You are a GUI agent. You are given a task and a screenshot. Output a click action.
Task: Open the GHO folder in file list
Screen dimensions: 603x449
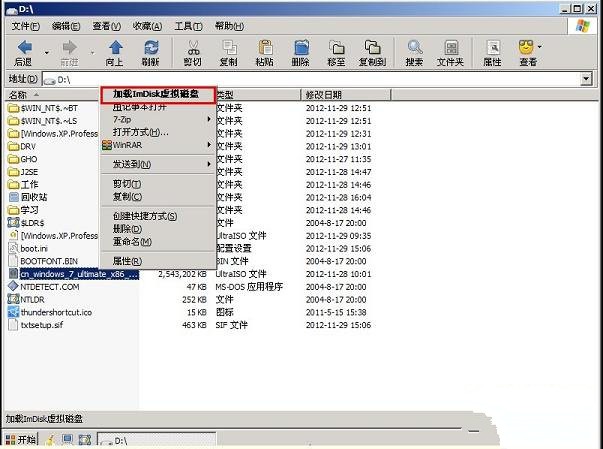tap(29, 158)
